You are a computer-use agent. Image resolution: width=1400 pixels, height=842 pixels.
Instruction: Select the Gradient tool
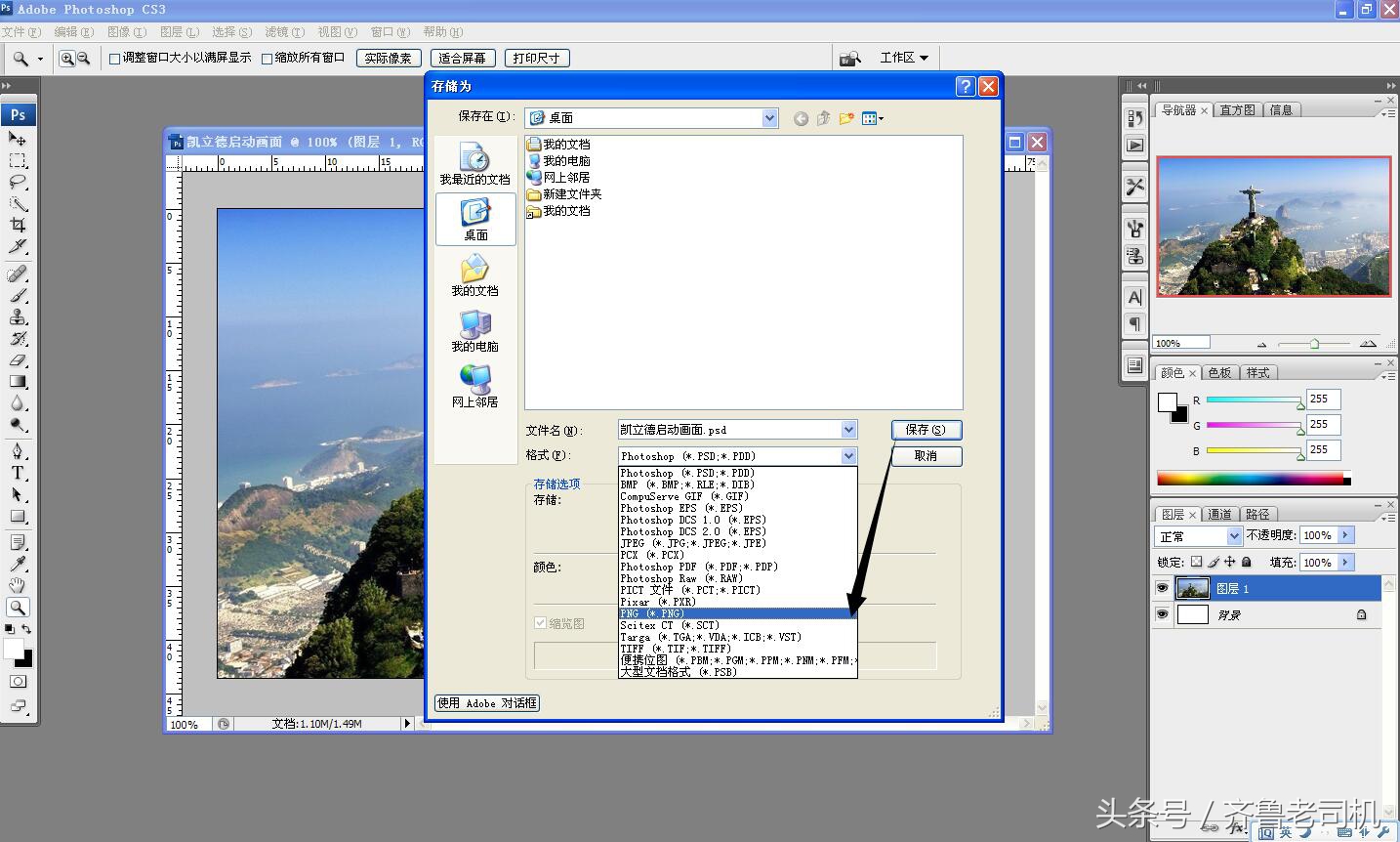point(18,381)
